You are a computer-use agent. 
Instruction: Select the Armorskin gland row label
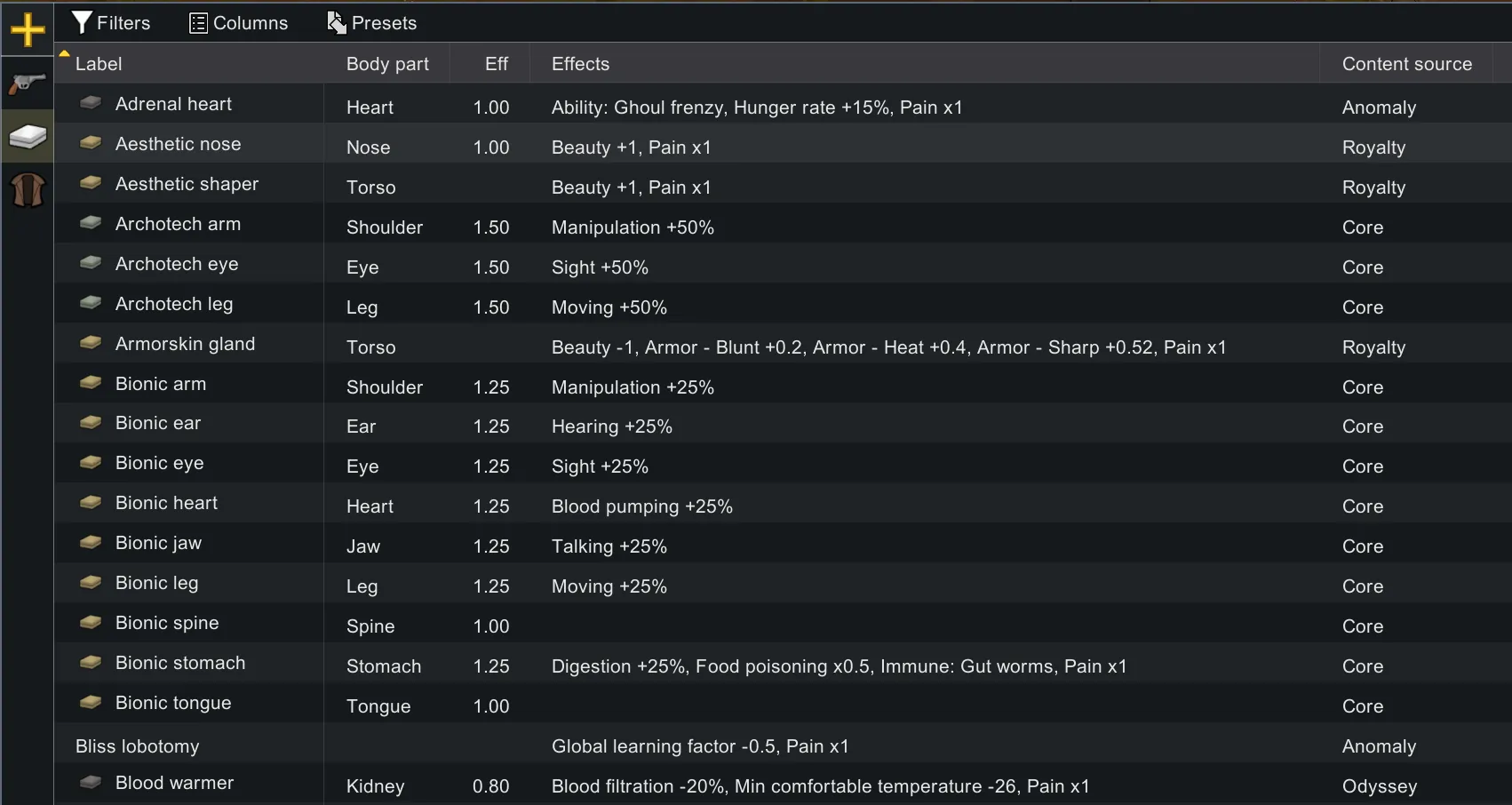tap(185, 344)
